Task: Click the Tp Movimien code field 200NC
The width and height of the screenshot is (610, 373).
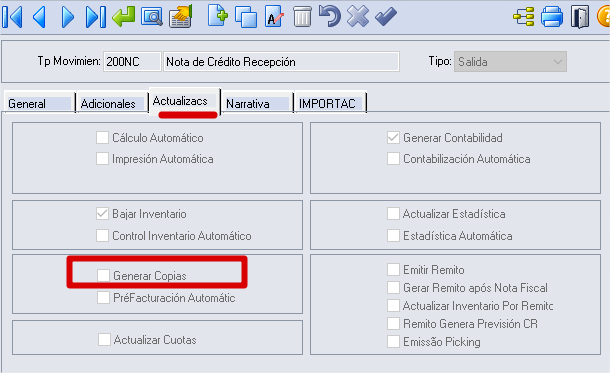Action: 132,61
